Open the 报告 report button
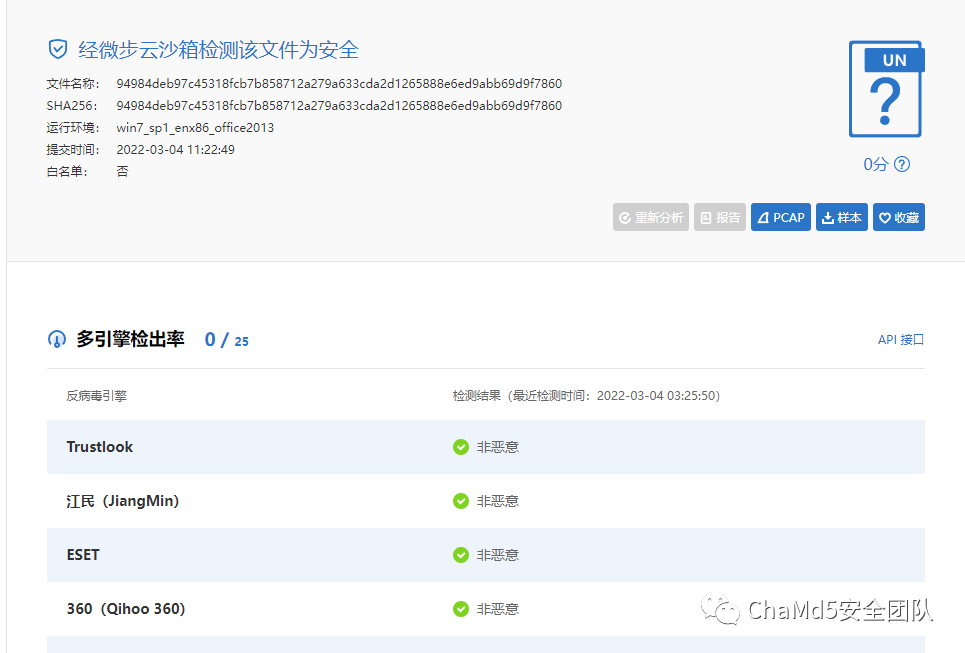965x653 pixels. [719, 217]
